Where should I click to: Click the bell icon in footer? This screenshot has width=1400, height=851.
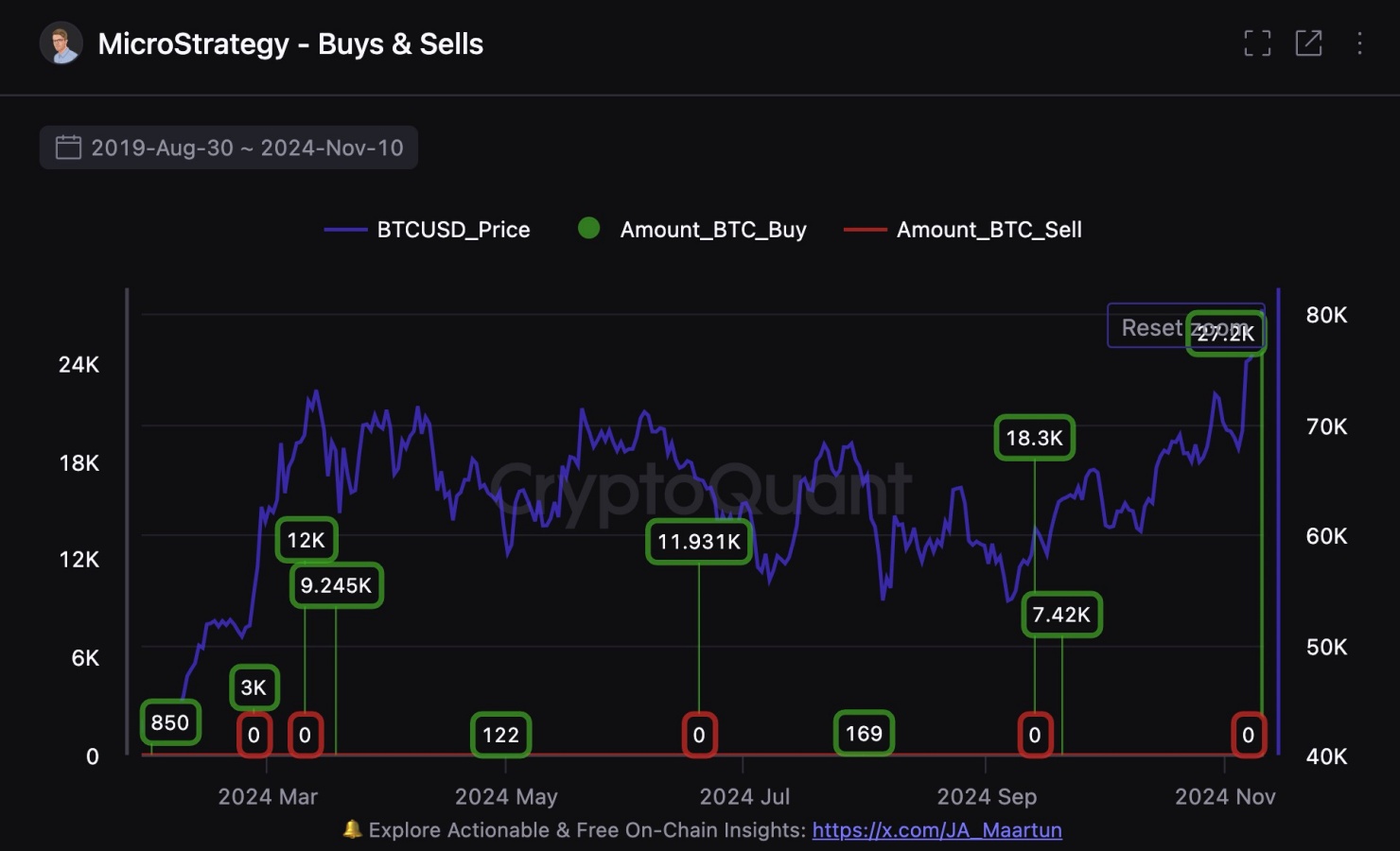coord(352,829)
